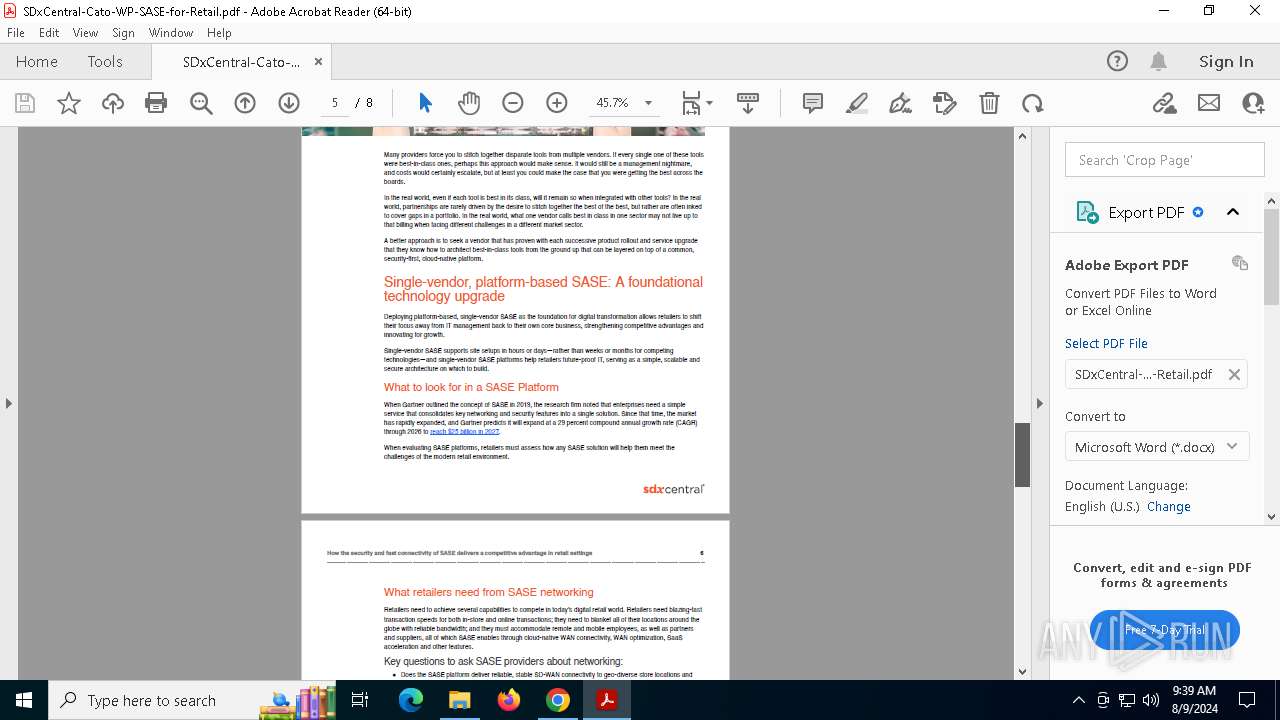Image resolution: width=1280 pixels, height=720 pixels.
Task: Zoom out with minus button
Action: (x=513, y=103)
